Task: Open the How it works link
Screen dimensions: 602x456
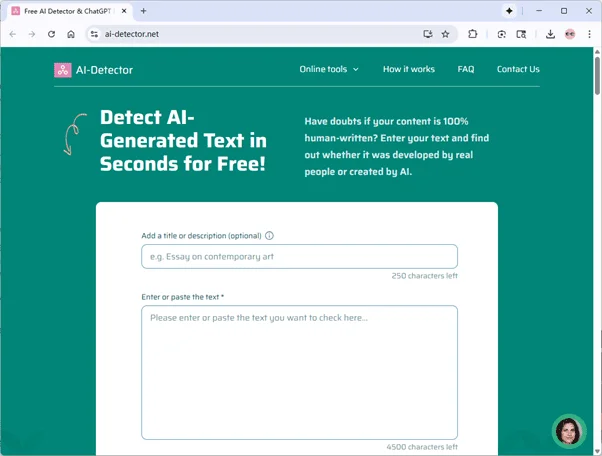Action: [x=408, y=69]
